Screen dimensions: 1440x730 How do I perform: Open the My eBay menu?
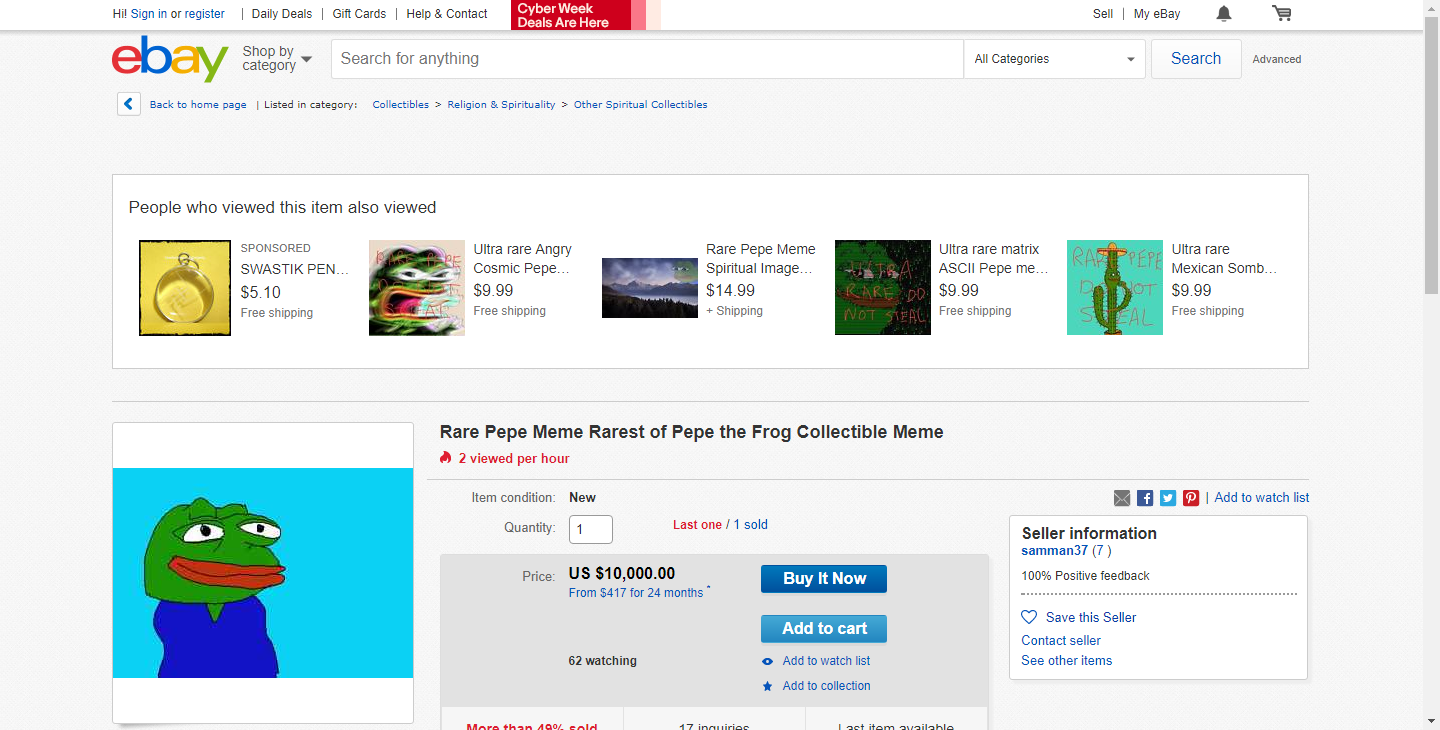[x=1157, y=14]
